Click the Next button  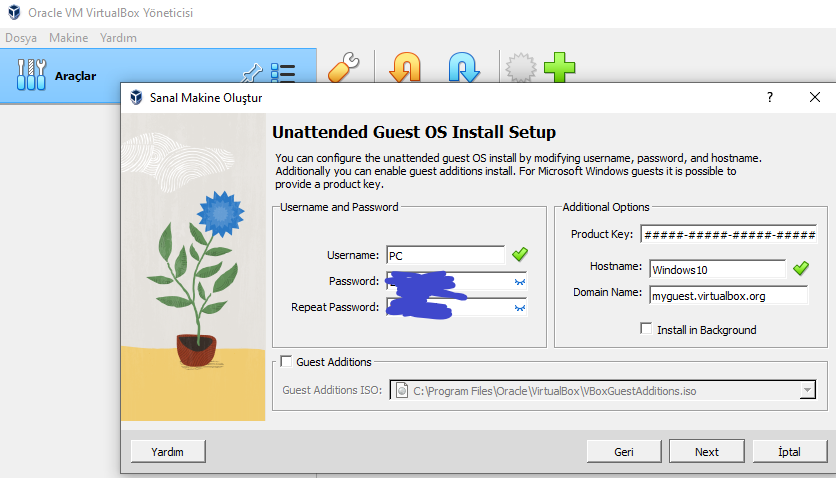(706, 452)
